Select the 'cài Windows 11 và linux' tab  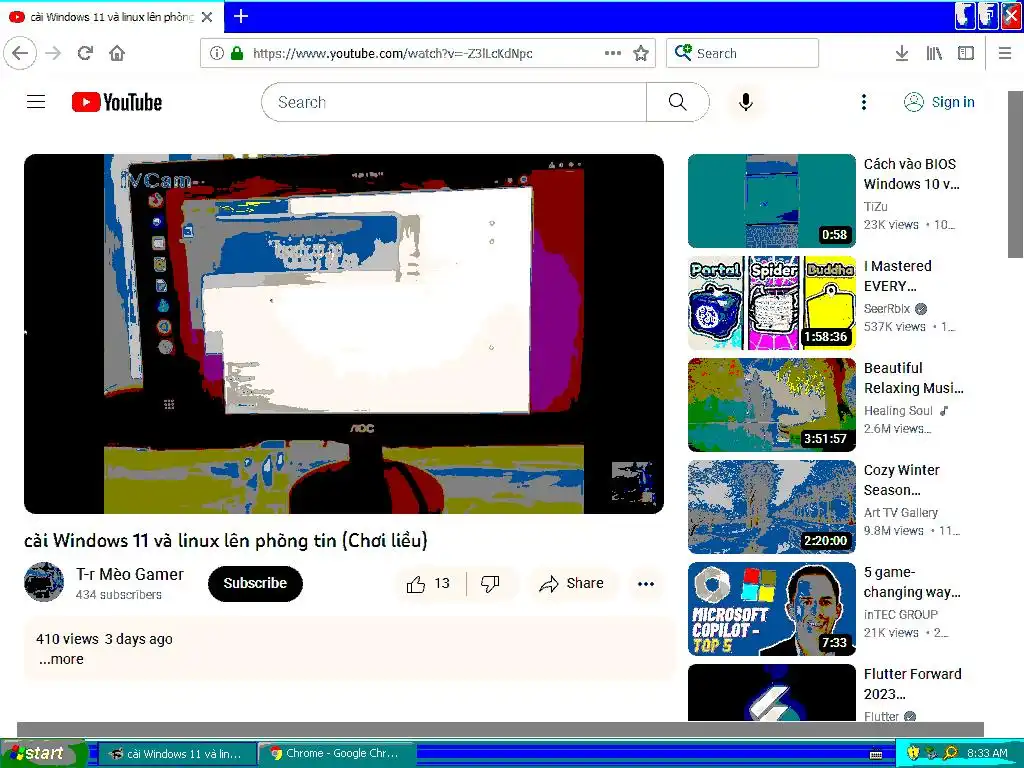[112, 17]
